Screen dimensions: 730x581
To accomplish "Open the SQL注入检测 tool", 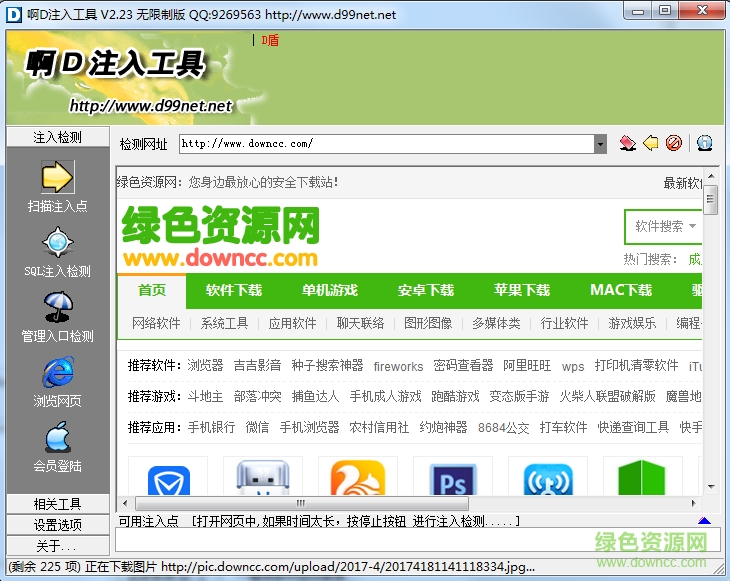I will [57, 242].
